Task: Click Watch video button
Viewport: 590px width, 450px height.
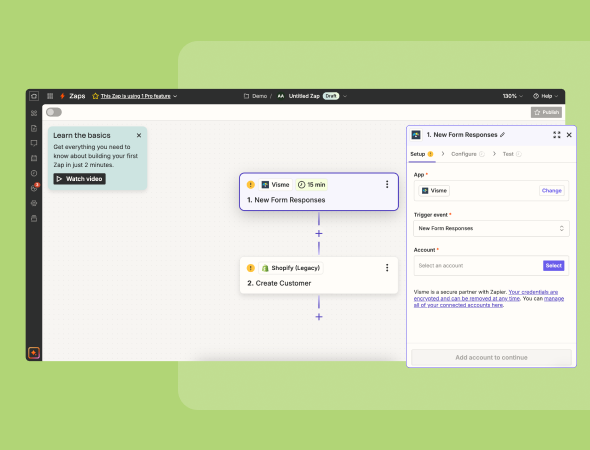Action: 79,179
